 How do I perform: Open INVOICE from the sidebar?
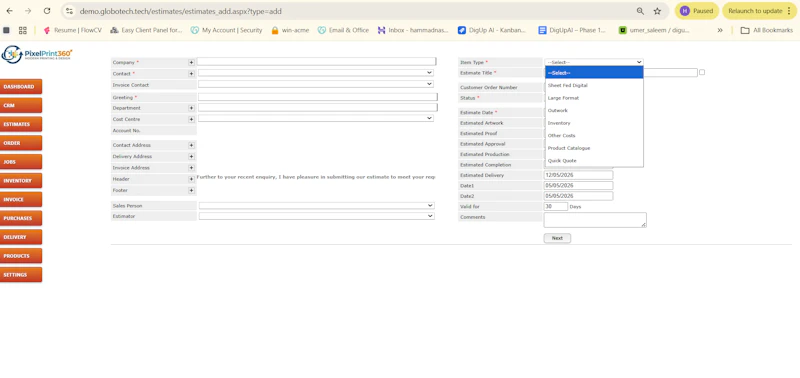21,199
